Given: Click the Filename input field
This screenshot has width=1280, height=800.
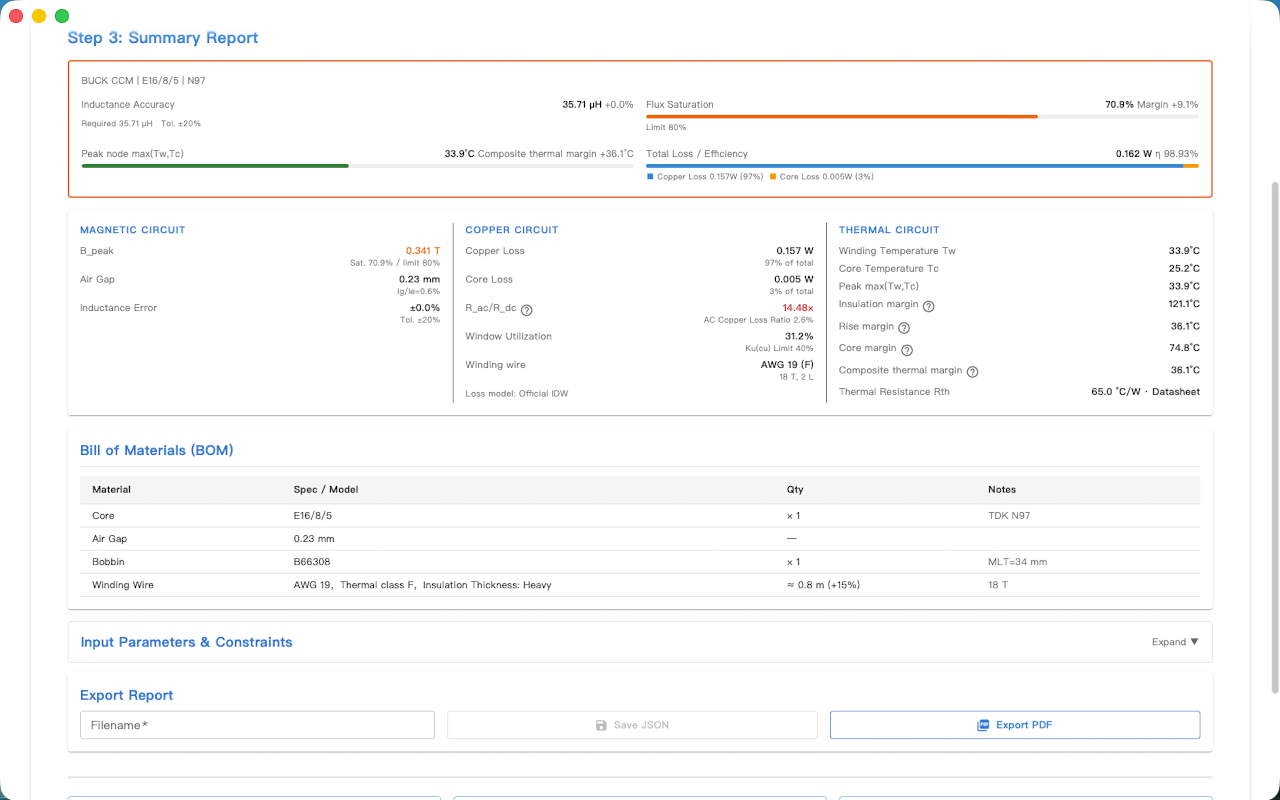Looking at the screenshot, I should 257,725.
